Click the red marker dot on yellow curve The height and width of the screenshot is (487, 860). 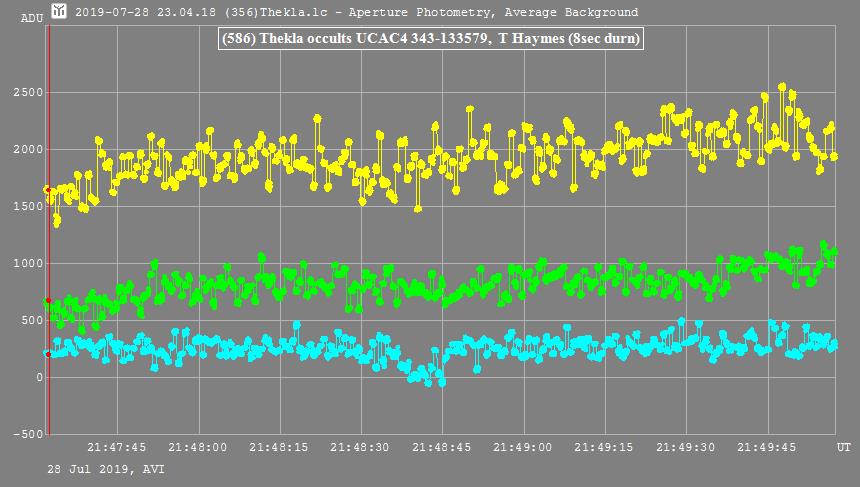click(x=48, y=189)
